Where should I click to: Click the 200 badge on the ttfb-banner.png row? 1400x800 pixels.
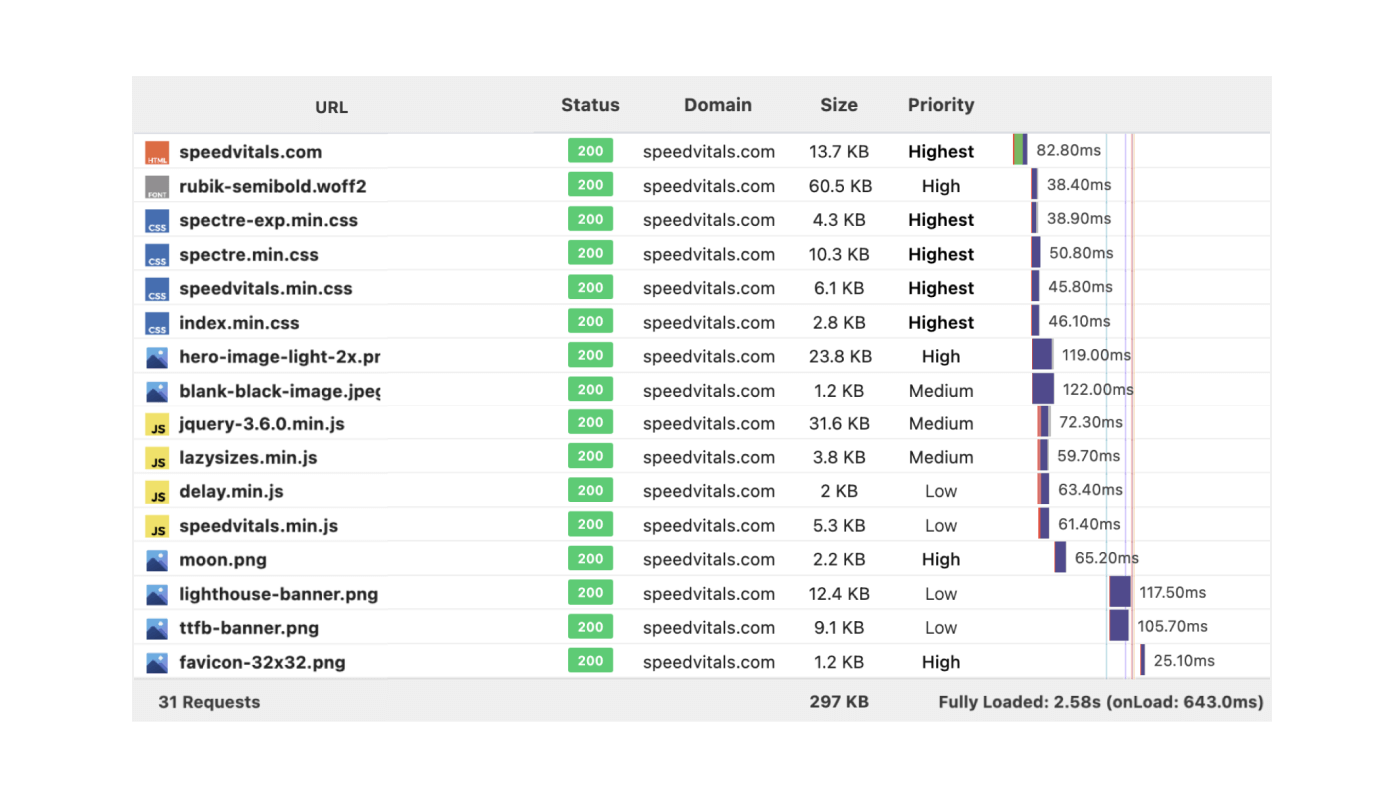click(590, 627)
